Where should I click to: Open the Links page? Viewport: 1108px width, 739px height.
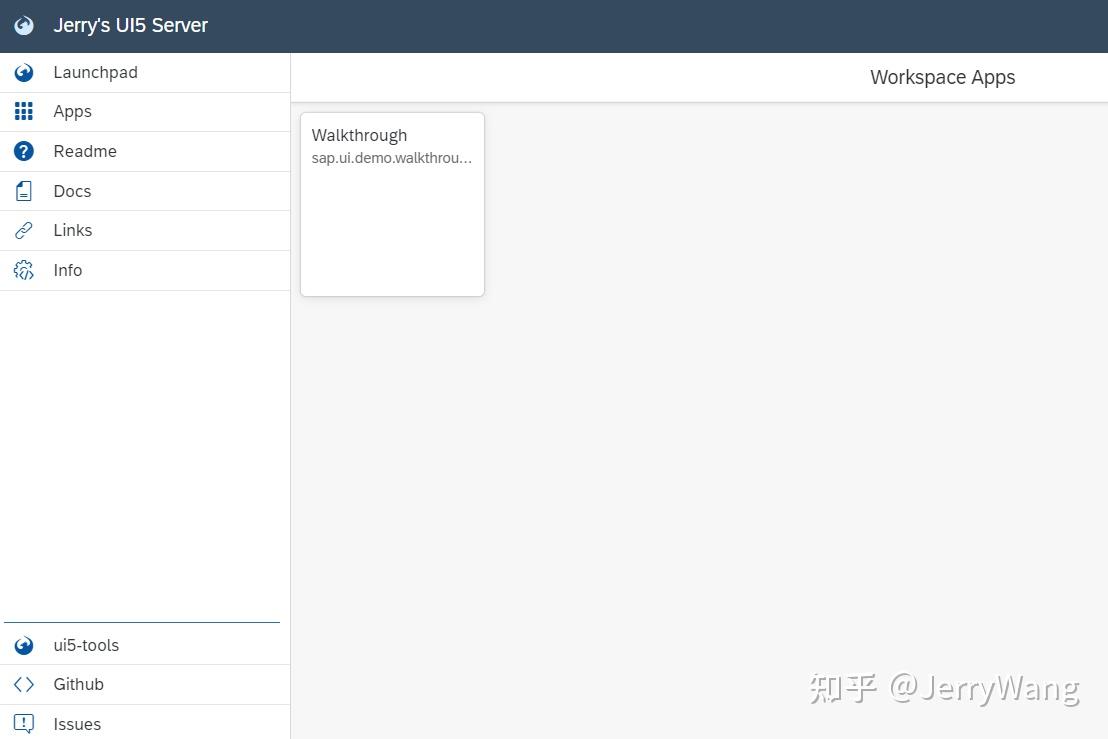[x=72, y=230]
